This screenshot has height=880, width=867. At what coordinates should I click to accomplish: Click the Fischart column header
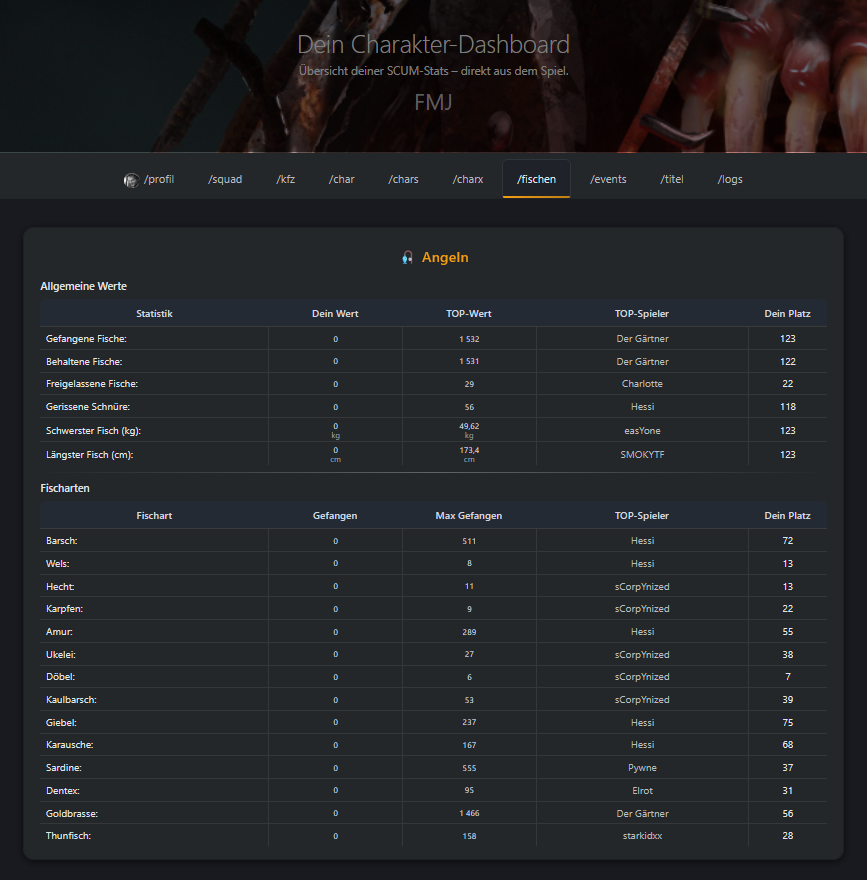[x=154, y=515]
